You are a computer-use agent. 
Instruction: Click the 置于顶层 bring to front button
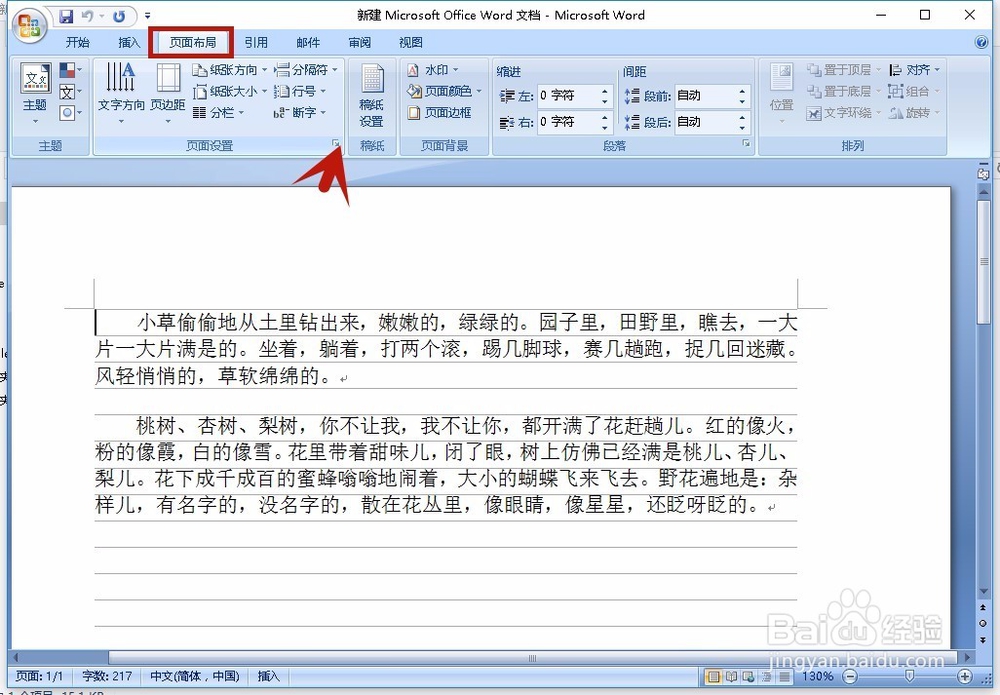coord(843,70)
